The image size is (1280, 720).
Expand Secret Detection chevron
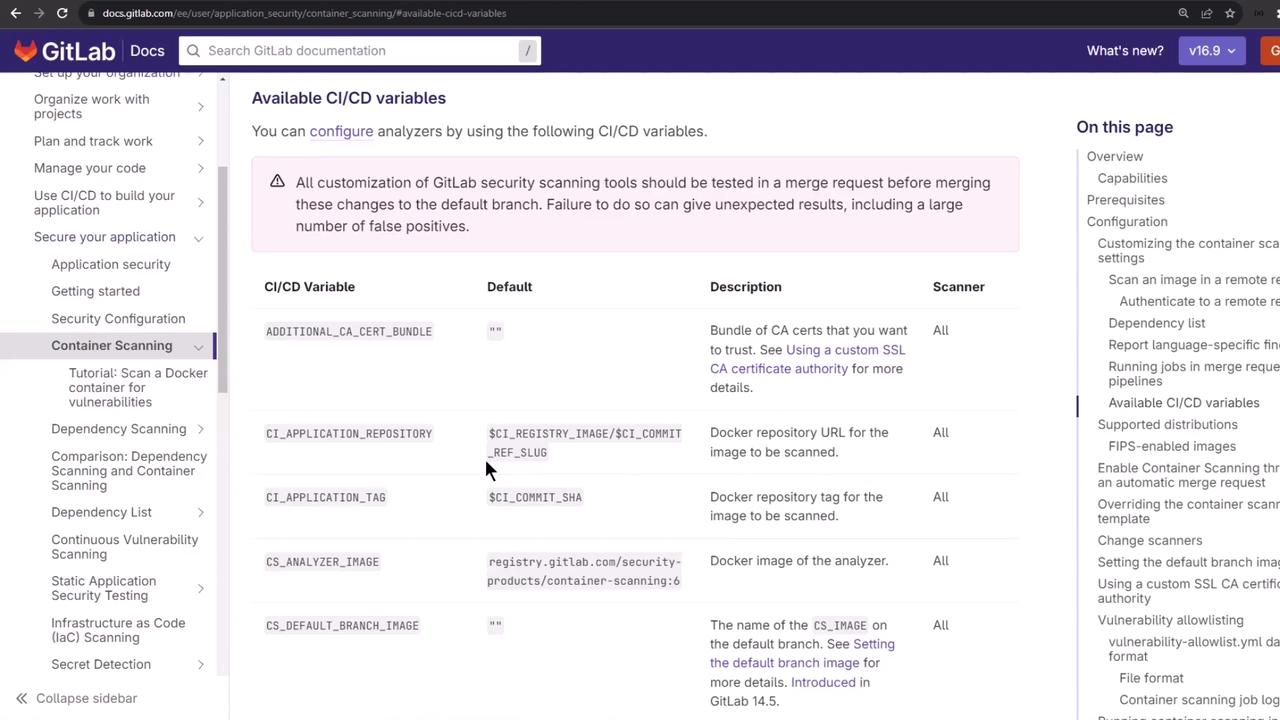point(200,664)
